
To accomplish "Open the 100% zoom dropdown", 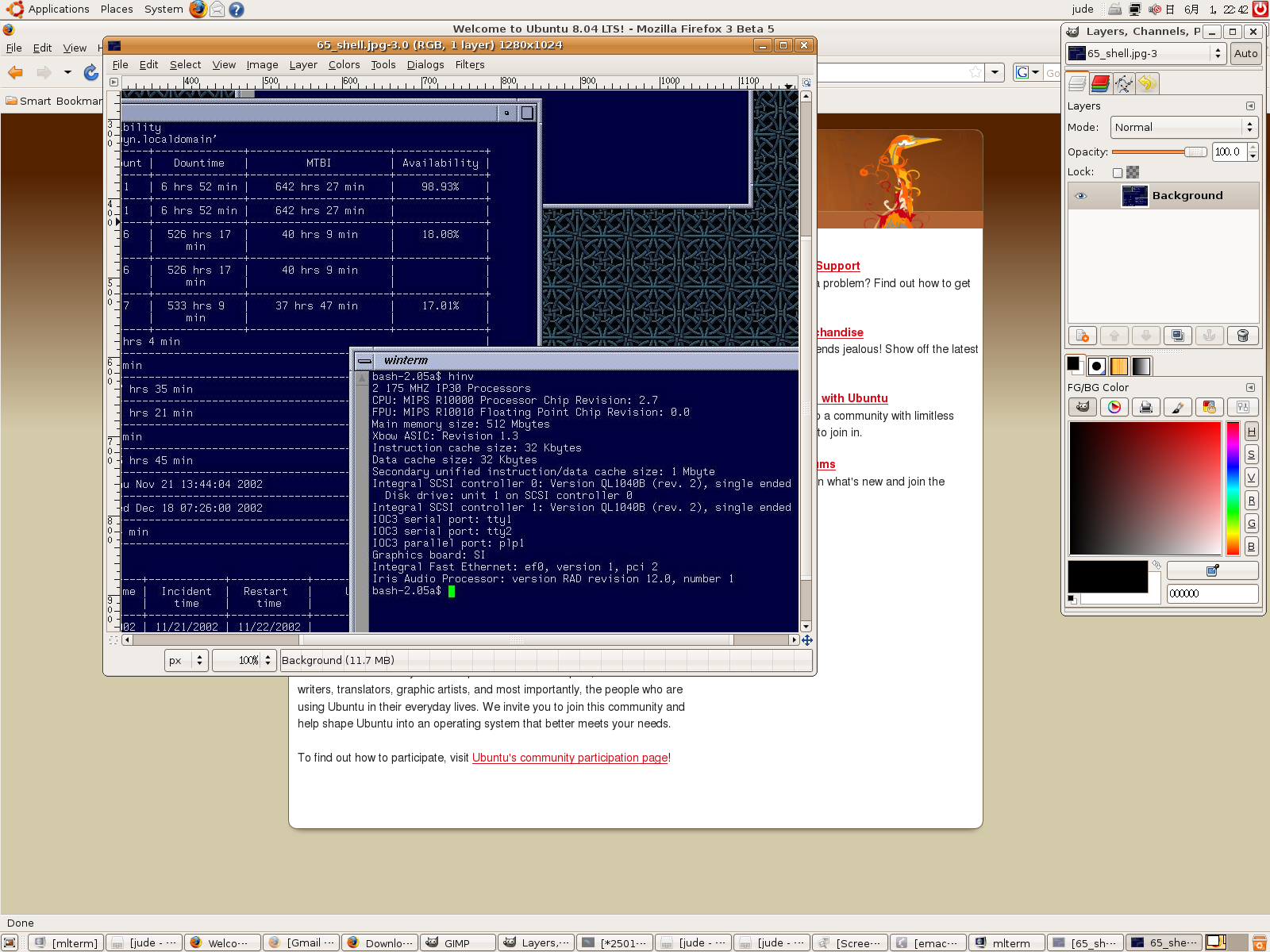I will [244, 660].
